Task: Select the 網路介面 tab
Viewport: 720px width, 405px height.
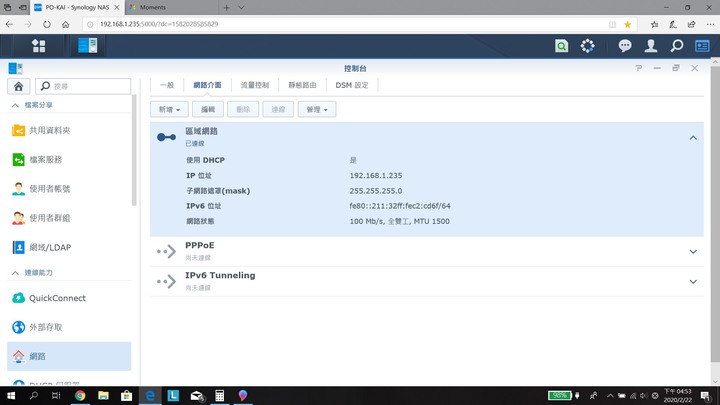Action: [207, 85]
